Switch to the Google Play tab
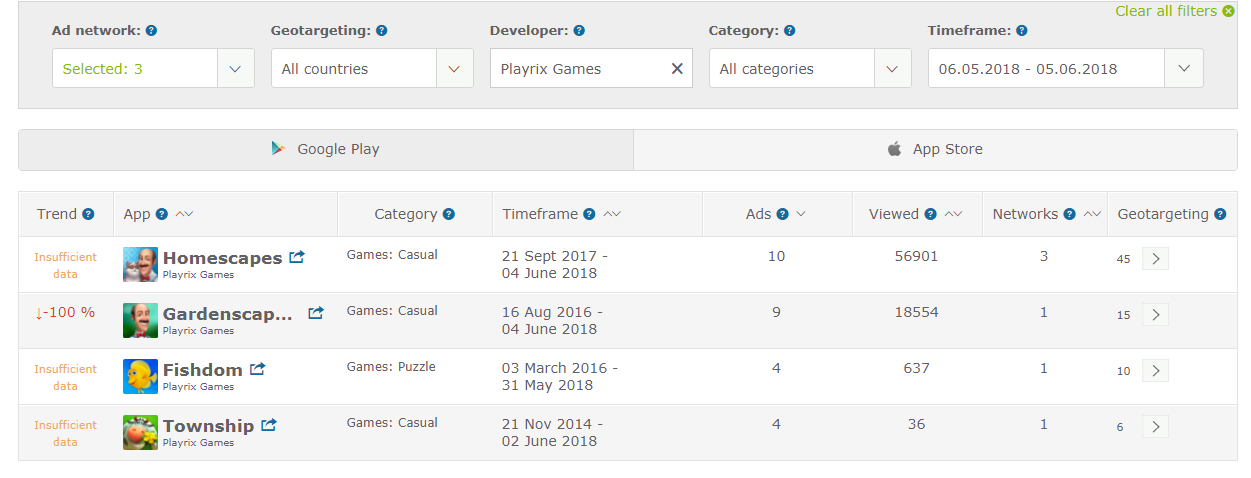The height and width of the screenshot is (478, 1251). (x=326, y=149)
